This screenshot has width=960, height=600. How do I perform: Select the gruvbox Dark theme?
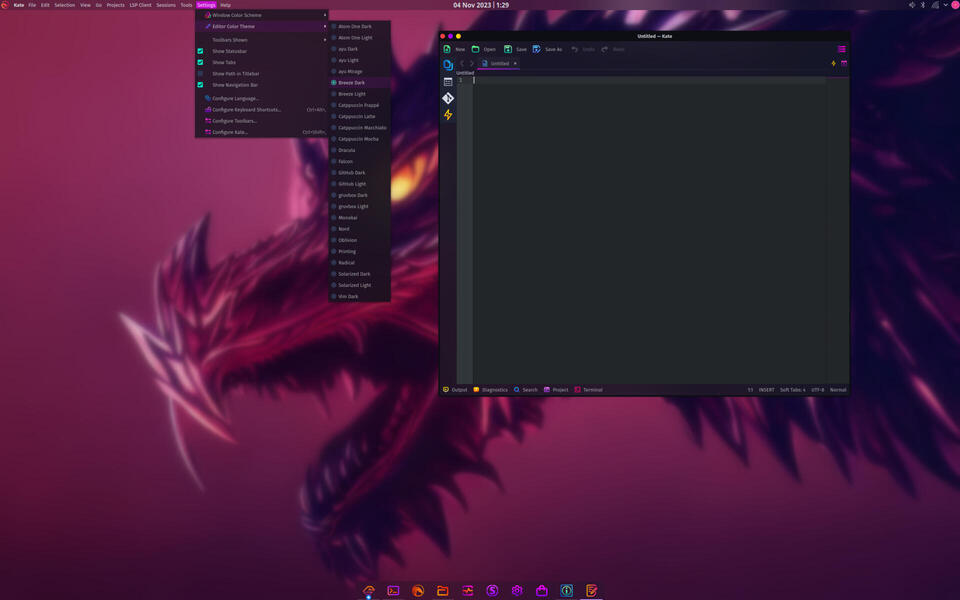tap(359, 195)
